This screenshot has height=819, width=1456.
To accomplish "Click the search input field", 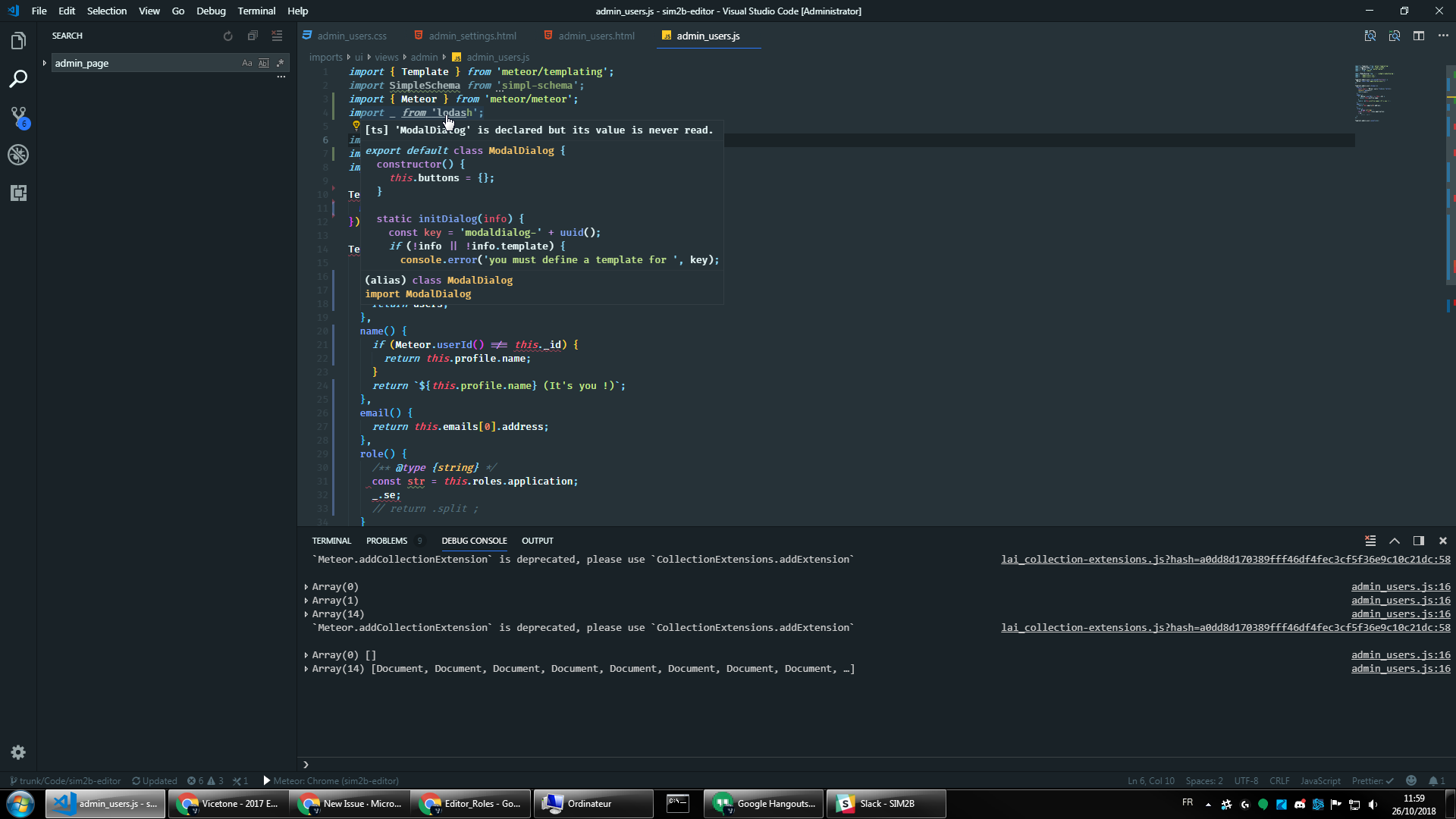I will [x=144, y=63].
